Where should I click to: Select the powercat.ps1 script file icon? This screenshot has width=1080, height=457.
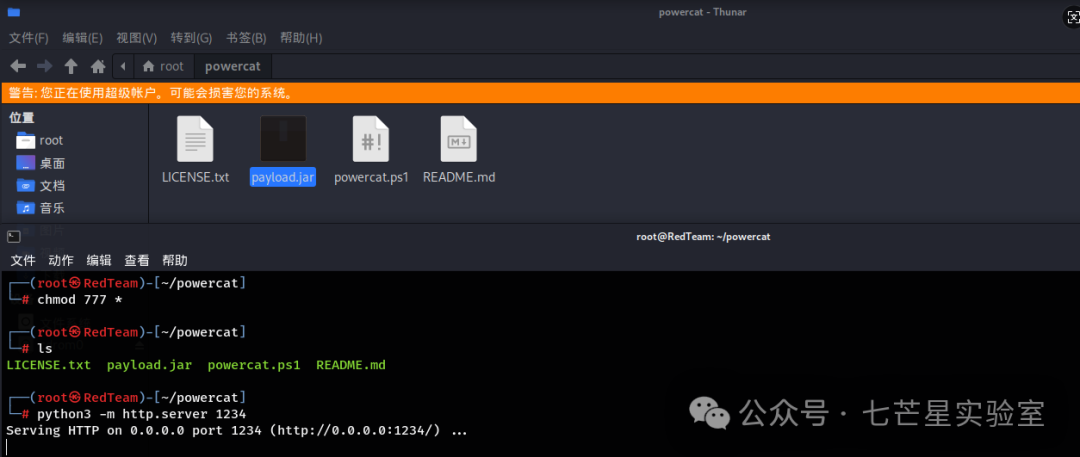click(x=371, y=139)
